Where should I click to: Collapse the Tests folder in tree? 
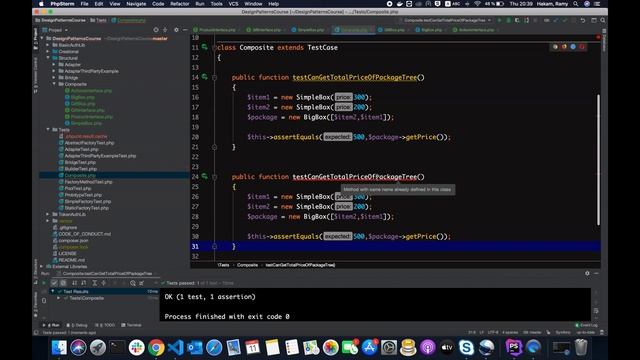pos(48,129)
